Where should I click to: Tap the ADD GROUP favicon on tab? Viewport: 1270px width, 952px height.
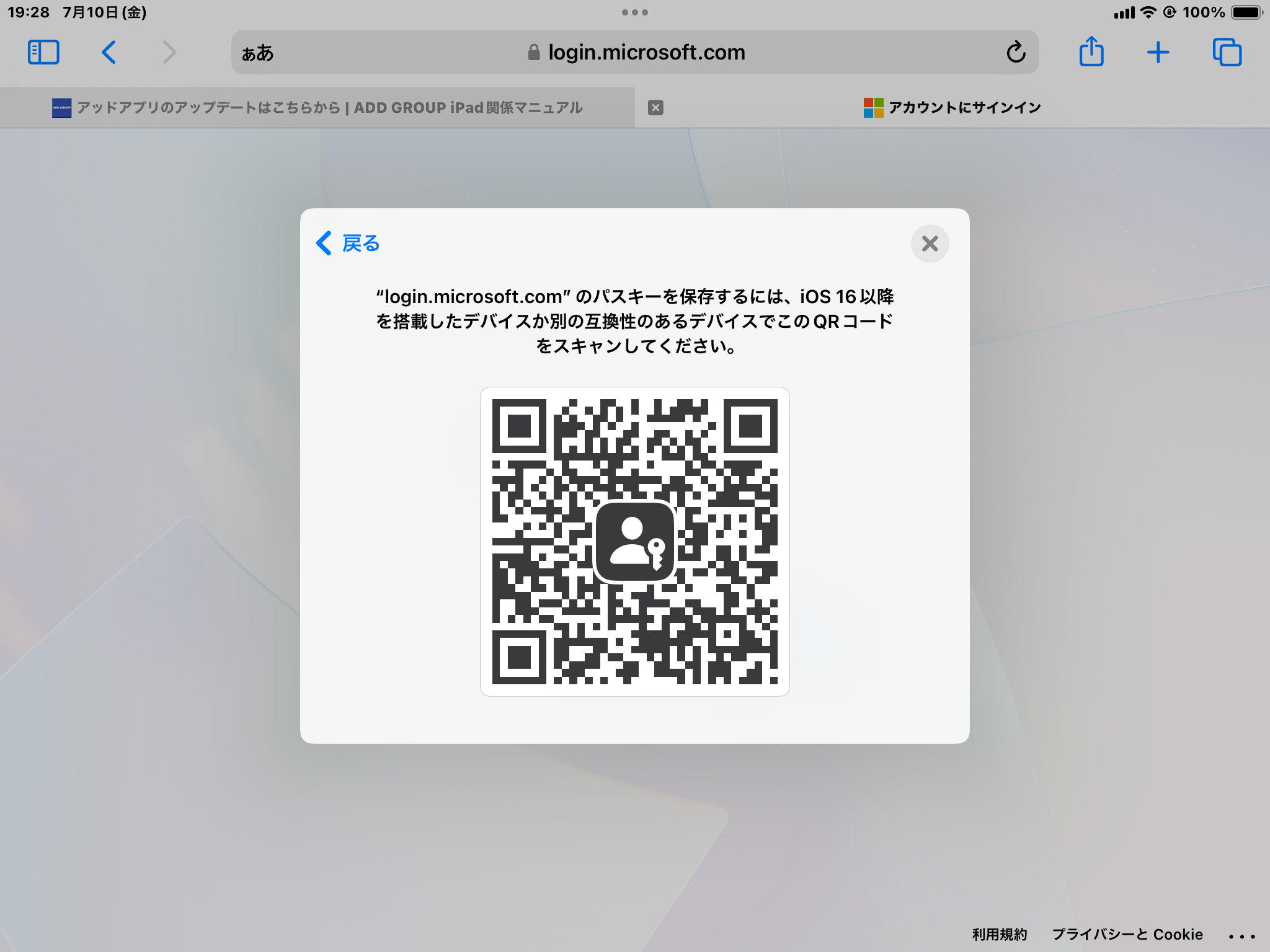pyautogui.click(x=61, y=108)
